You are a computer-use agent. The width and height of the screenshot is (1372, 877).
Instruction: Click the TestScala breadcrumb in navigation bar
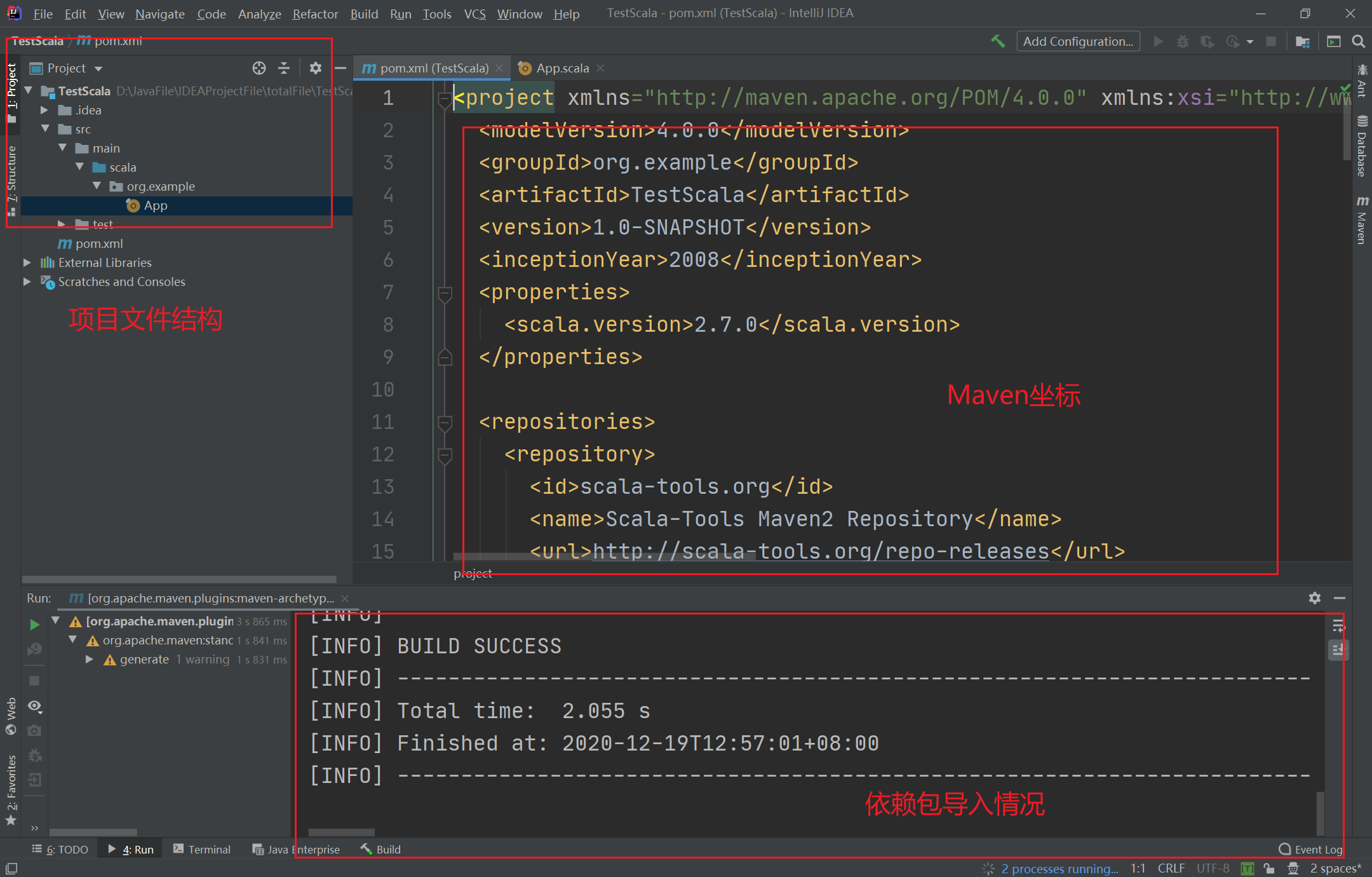(37, 41)
